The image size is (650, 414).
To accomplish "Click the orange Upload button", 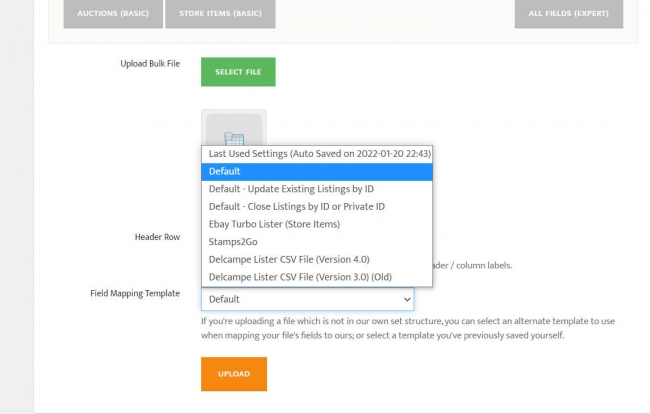I will point(234,374).
